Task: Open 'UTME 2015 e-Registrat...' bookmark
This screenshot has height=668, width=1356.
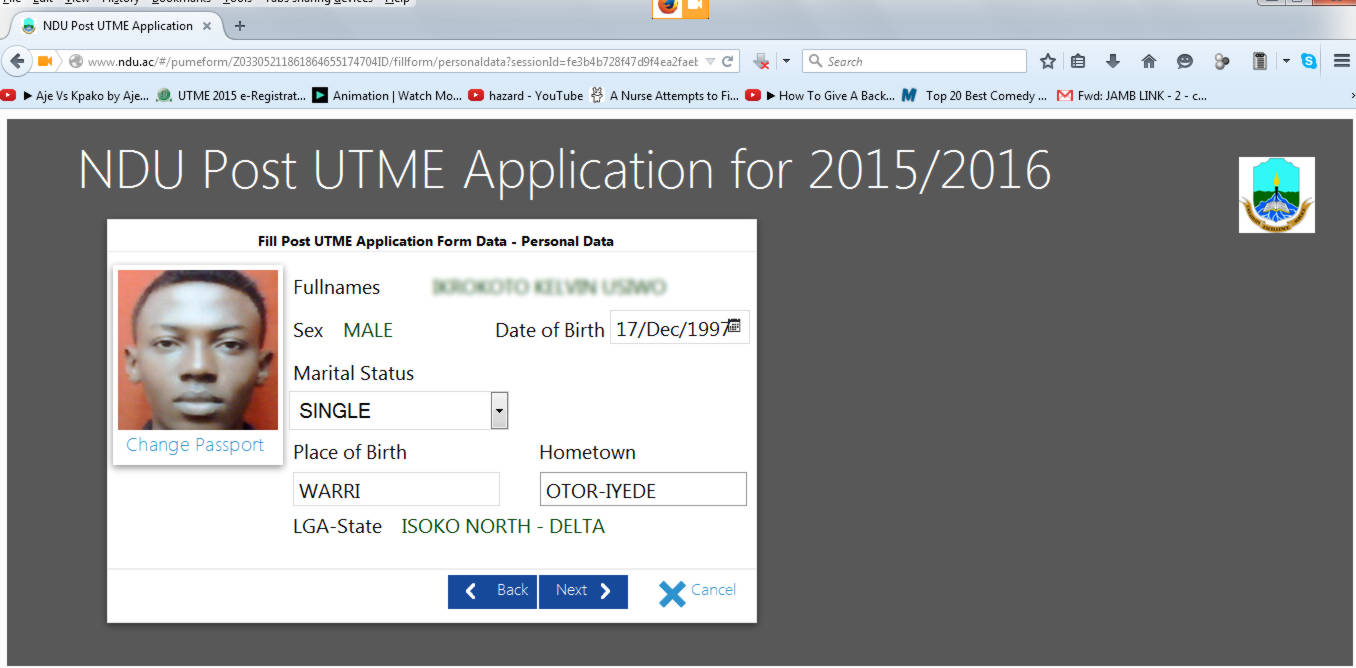Action: coord(232,96)
